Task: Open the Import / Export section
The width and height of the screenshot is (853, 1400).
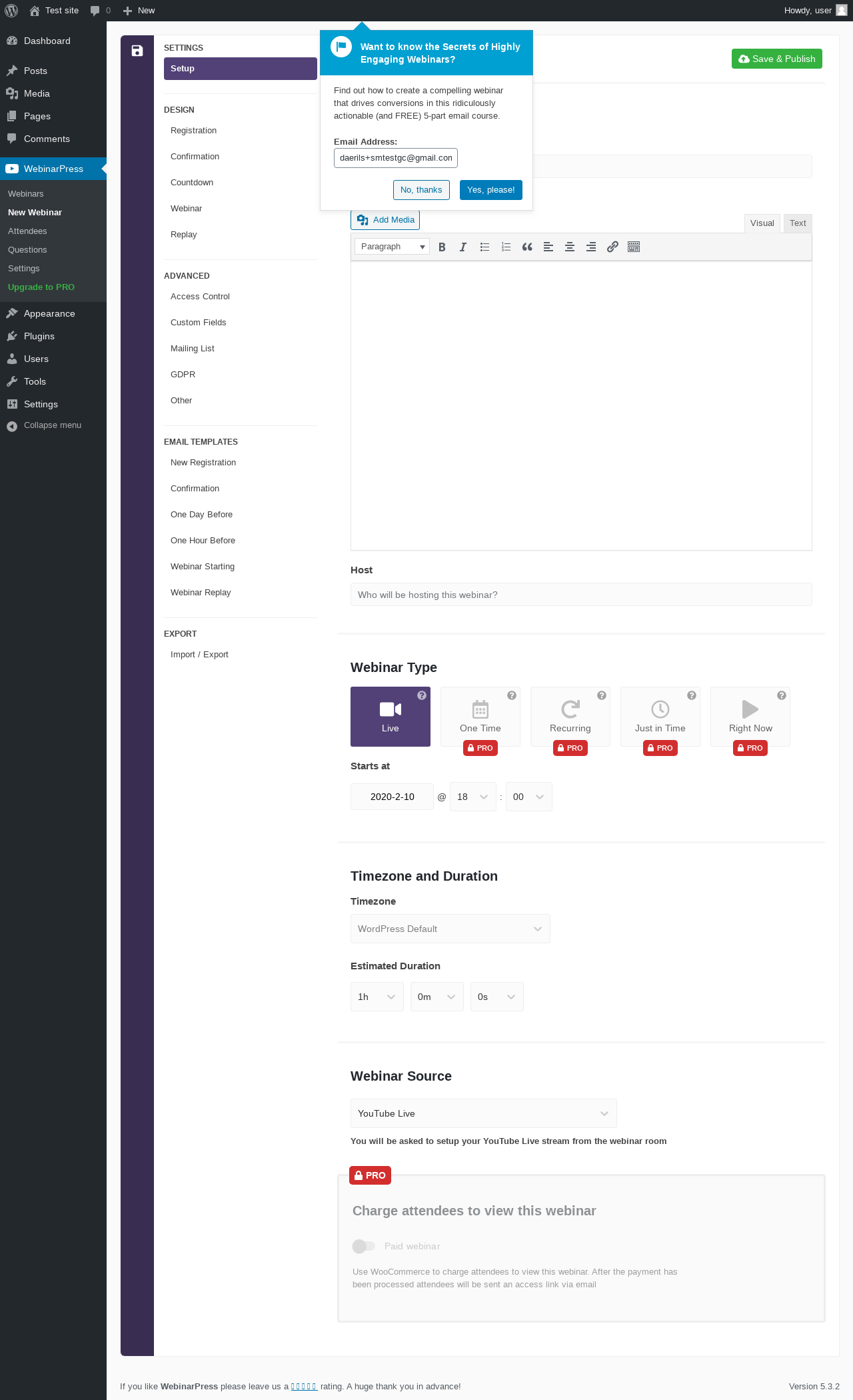Action: (x=241, y=655)
